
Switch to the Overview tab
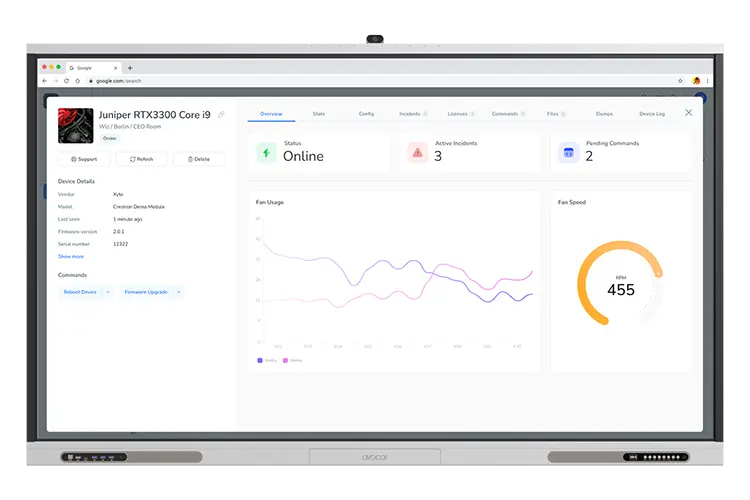tap(271, 114)
